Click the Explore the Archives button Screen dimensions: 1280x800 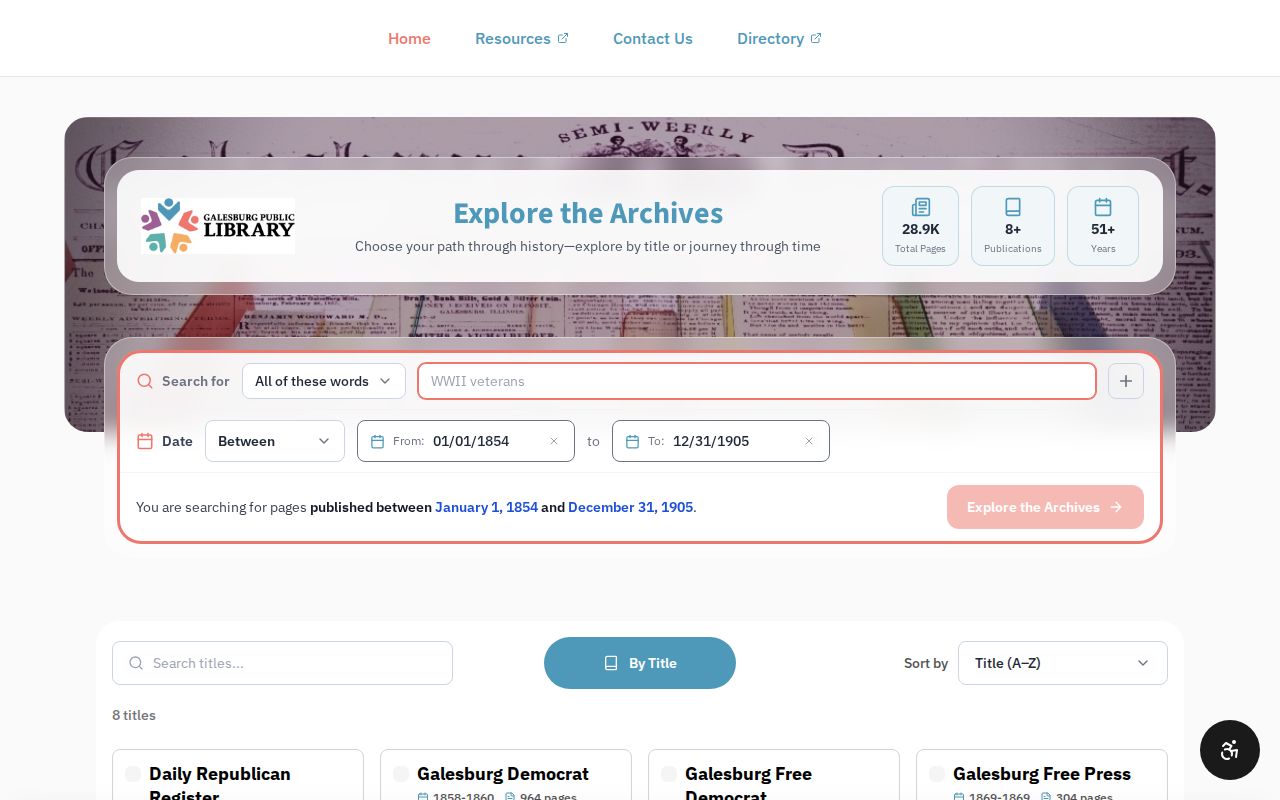[x=1045, y=507]
